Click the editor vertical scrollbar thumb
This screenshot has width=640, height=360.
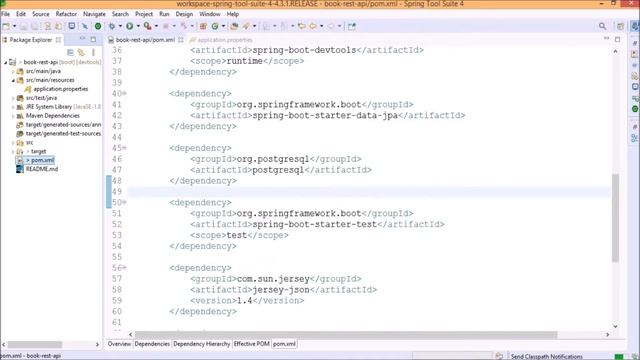pos(615,218)
